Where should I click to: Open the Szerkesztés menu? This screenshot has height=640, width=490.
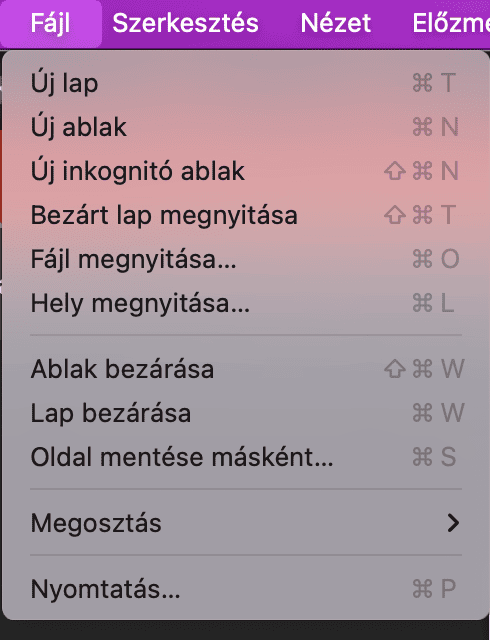185,23
